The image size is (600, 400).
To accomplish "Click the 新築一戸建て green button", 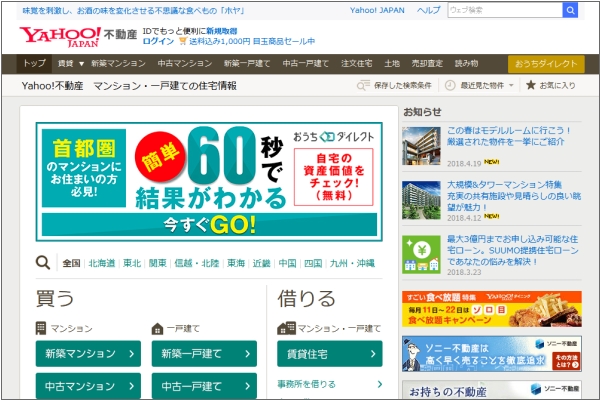I will [204, 354].
